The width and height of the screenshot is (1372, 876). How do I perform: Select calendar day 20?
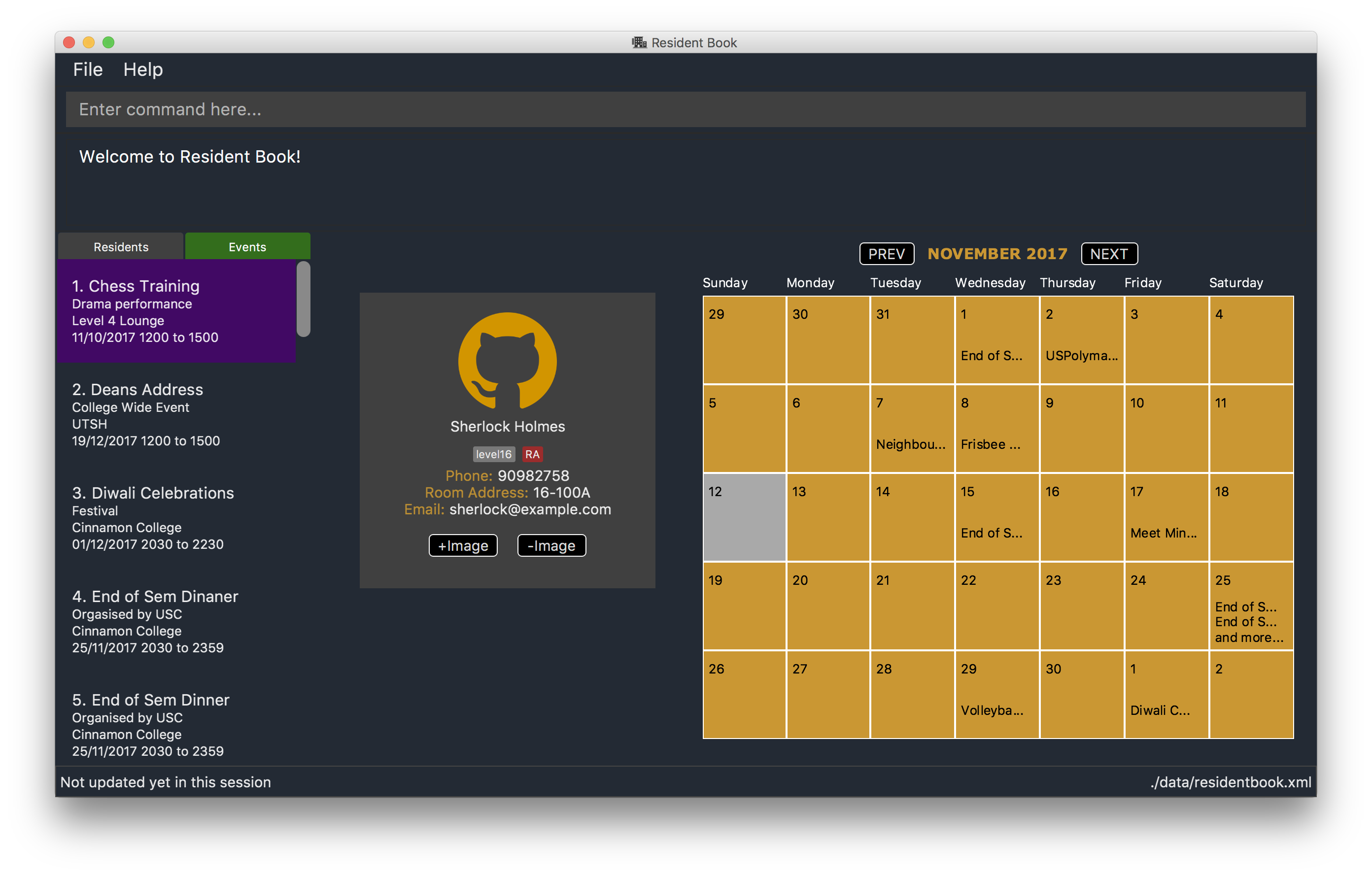(x=828, y=606)
